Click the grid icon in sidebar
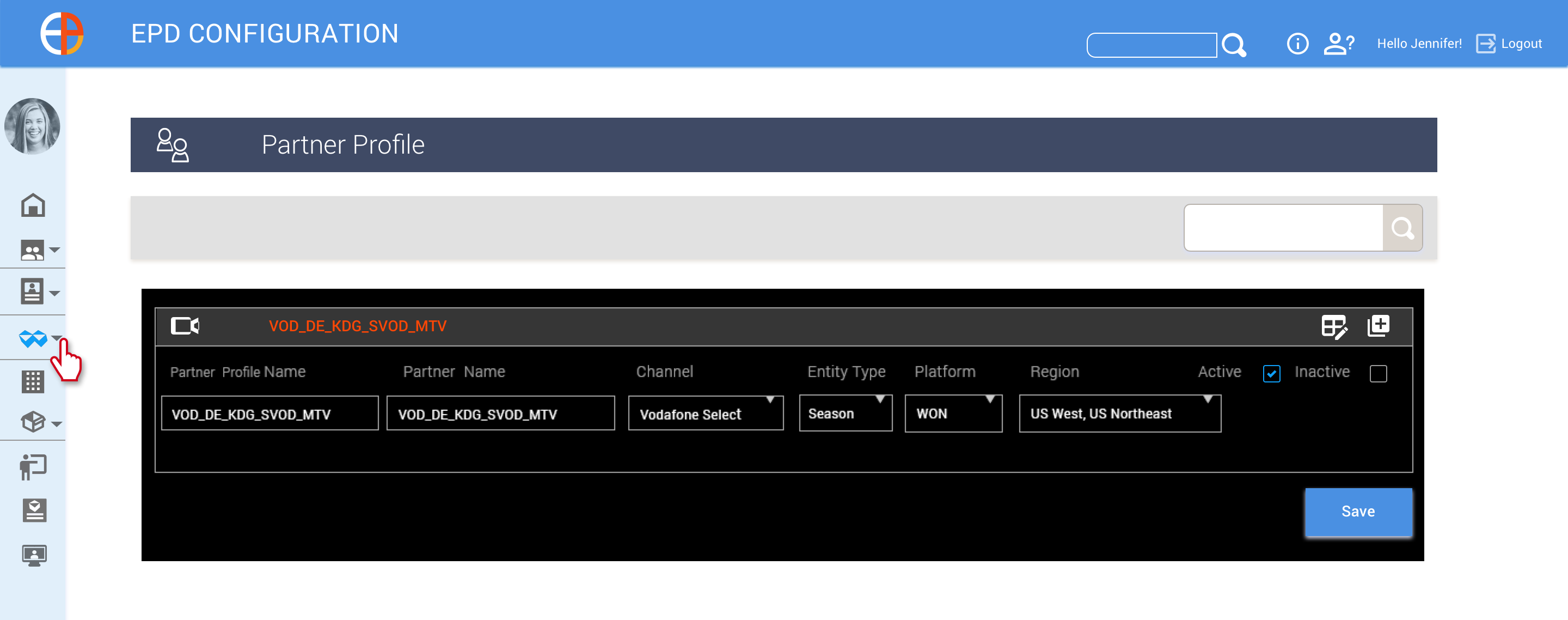Image resolution: width=1568 pixels, height=620 pixels. click(x=33, y=381)
